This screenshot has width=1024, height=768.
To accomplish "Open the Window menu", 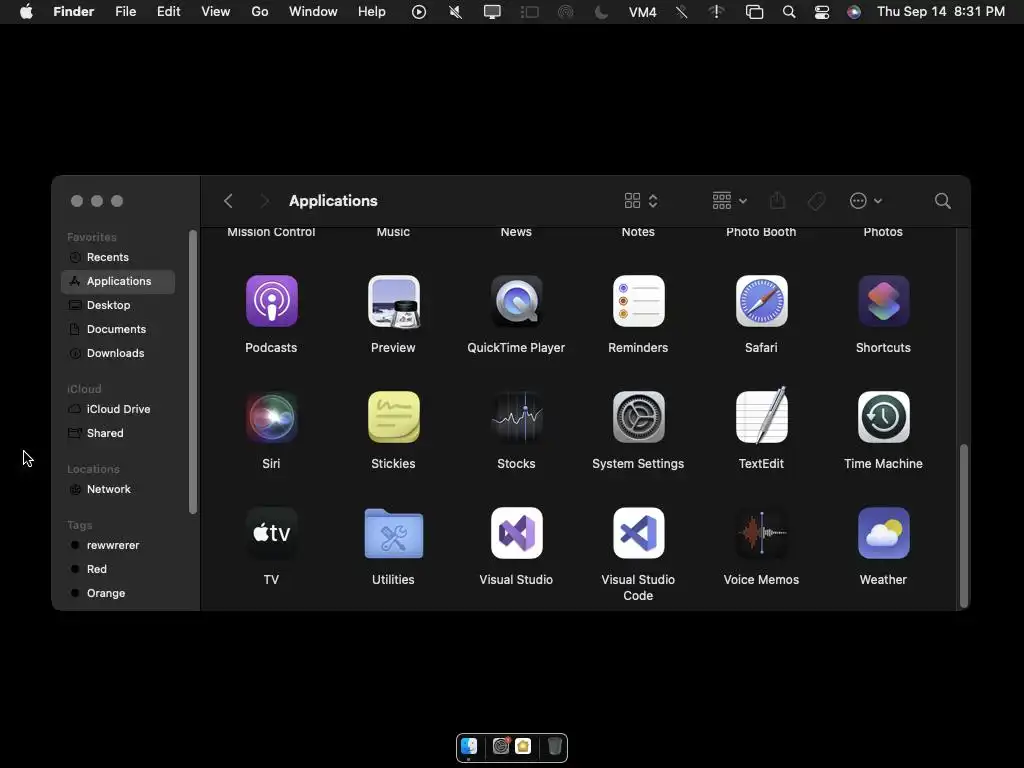I will click(313, 12).
